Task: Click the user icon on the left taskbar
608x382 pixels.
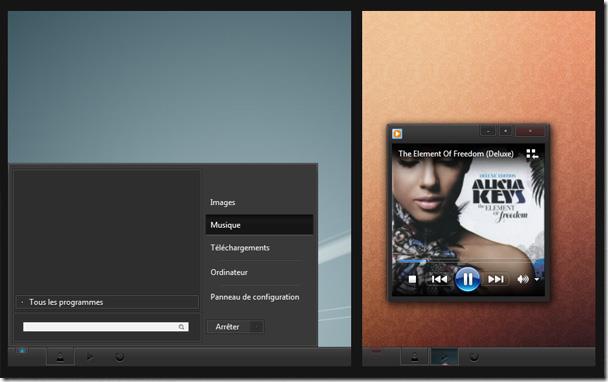Action: (x=60, y=357)
